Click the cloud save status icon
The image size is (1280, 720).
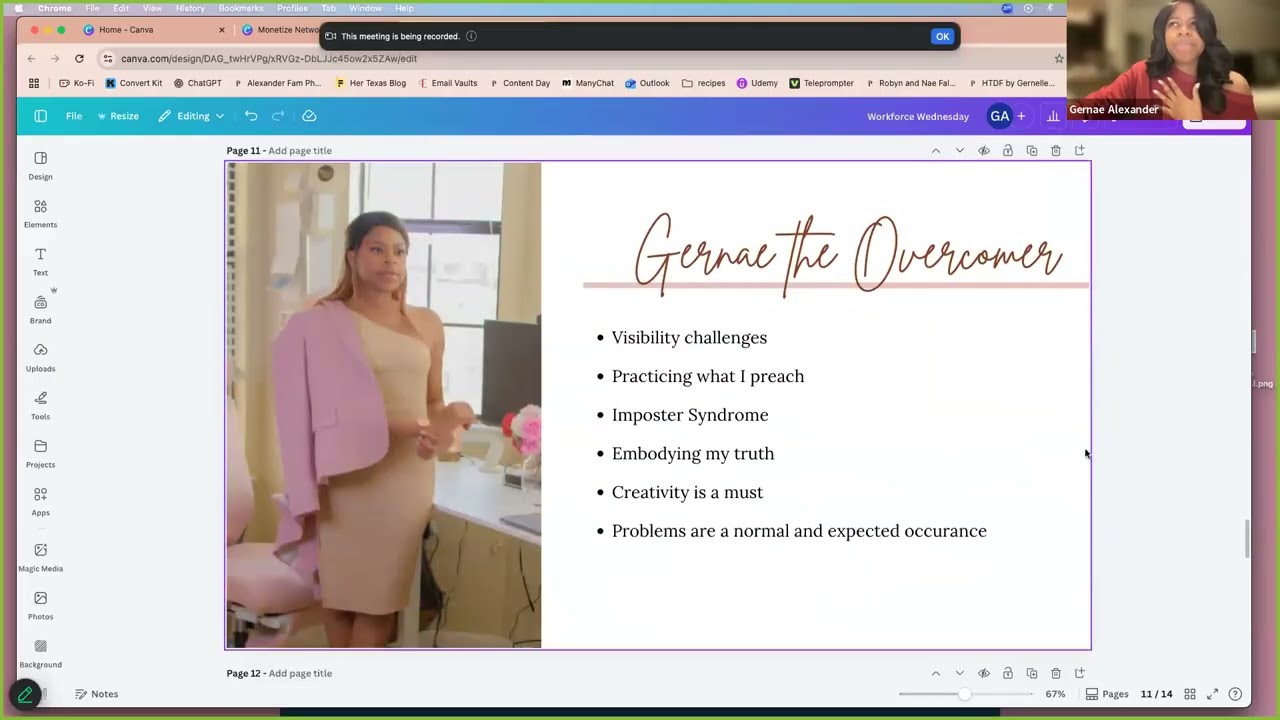pos(309,116)
